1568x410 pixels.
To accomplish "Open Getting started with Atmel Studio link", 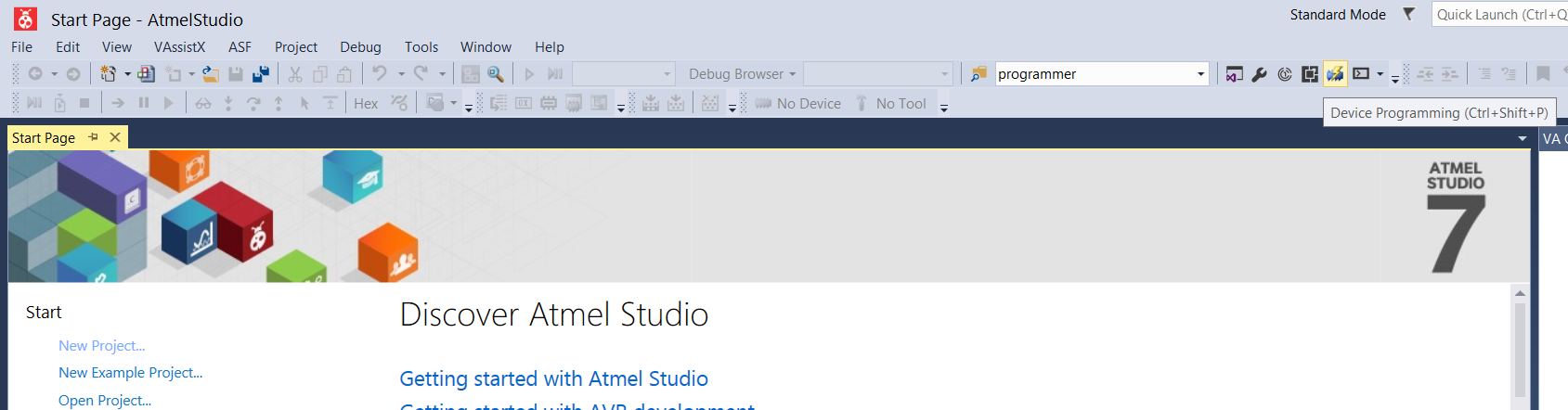I will coord(553,378).
